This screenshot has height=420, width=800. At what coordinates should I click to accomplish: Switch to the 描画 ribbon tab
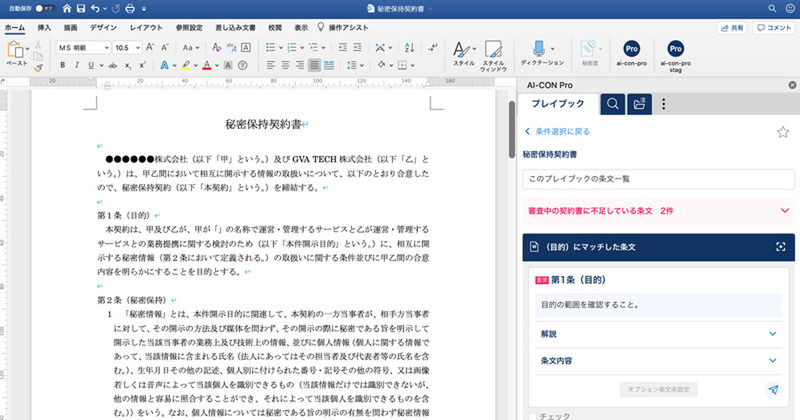(70, 28)
